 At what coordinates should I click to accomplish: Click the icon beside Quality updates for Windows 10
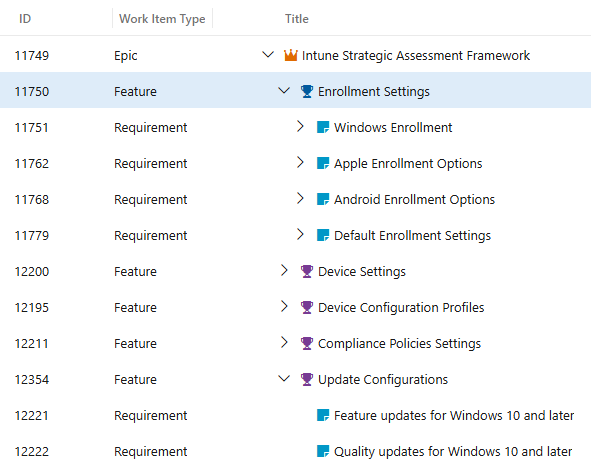click(323, 451)
